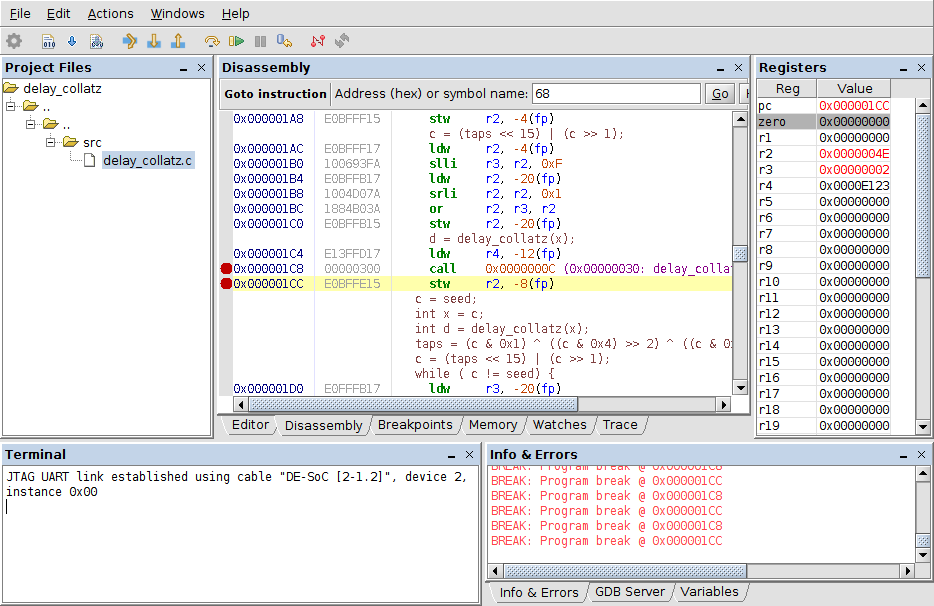Image resolution: width=934 pixels, height=606 pixels.
Task: Minimize the Registers panel
Action: [x=904, y=69]
